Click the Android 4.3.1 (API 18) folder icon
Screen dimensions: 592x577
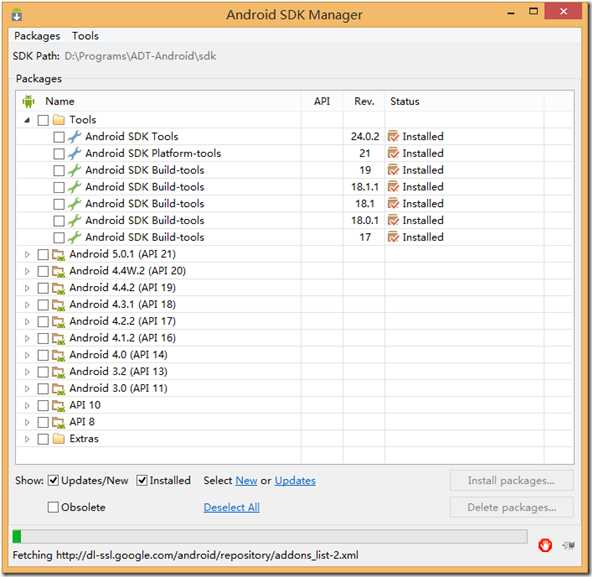[x=59, y=305]
